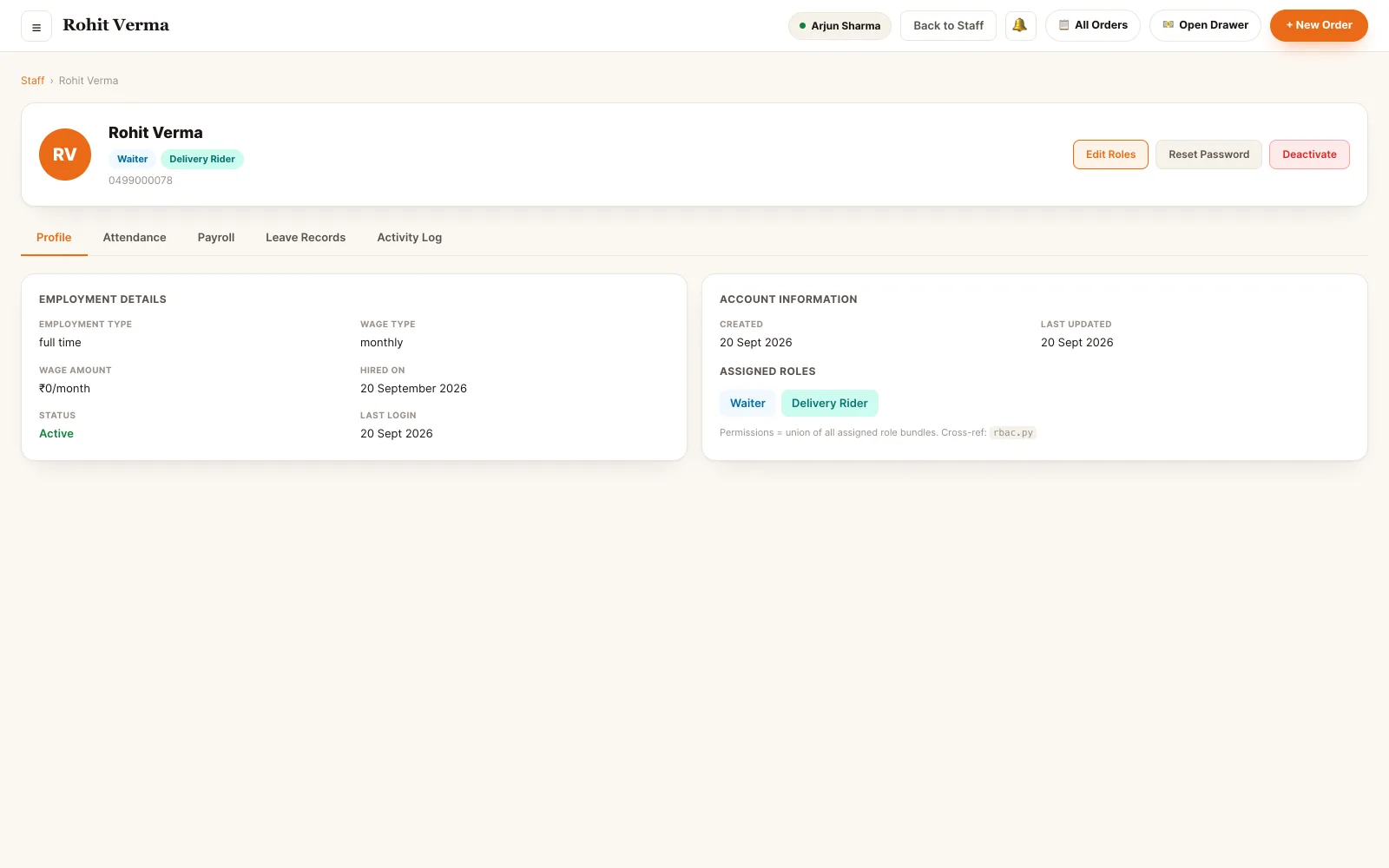Click Delivery Rider chip under Assigned Roles
This screenshot has width=1389, height=868.
tap(830, 404)
